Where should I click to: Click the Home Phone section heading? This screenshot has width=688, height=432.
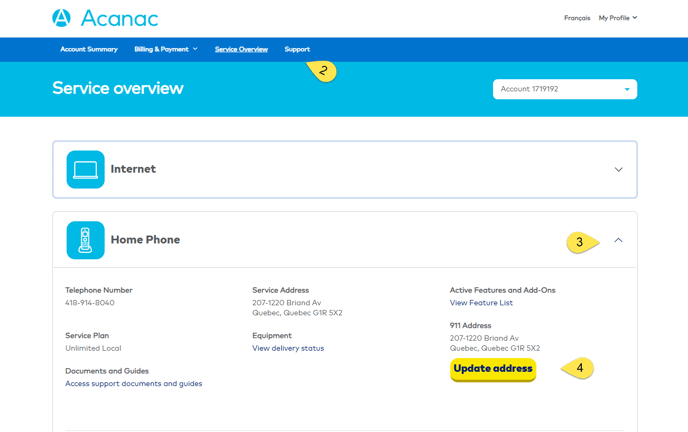point(145,239)
